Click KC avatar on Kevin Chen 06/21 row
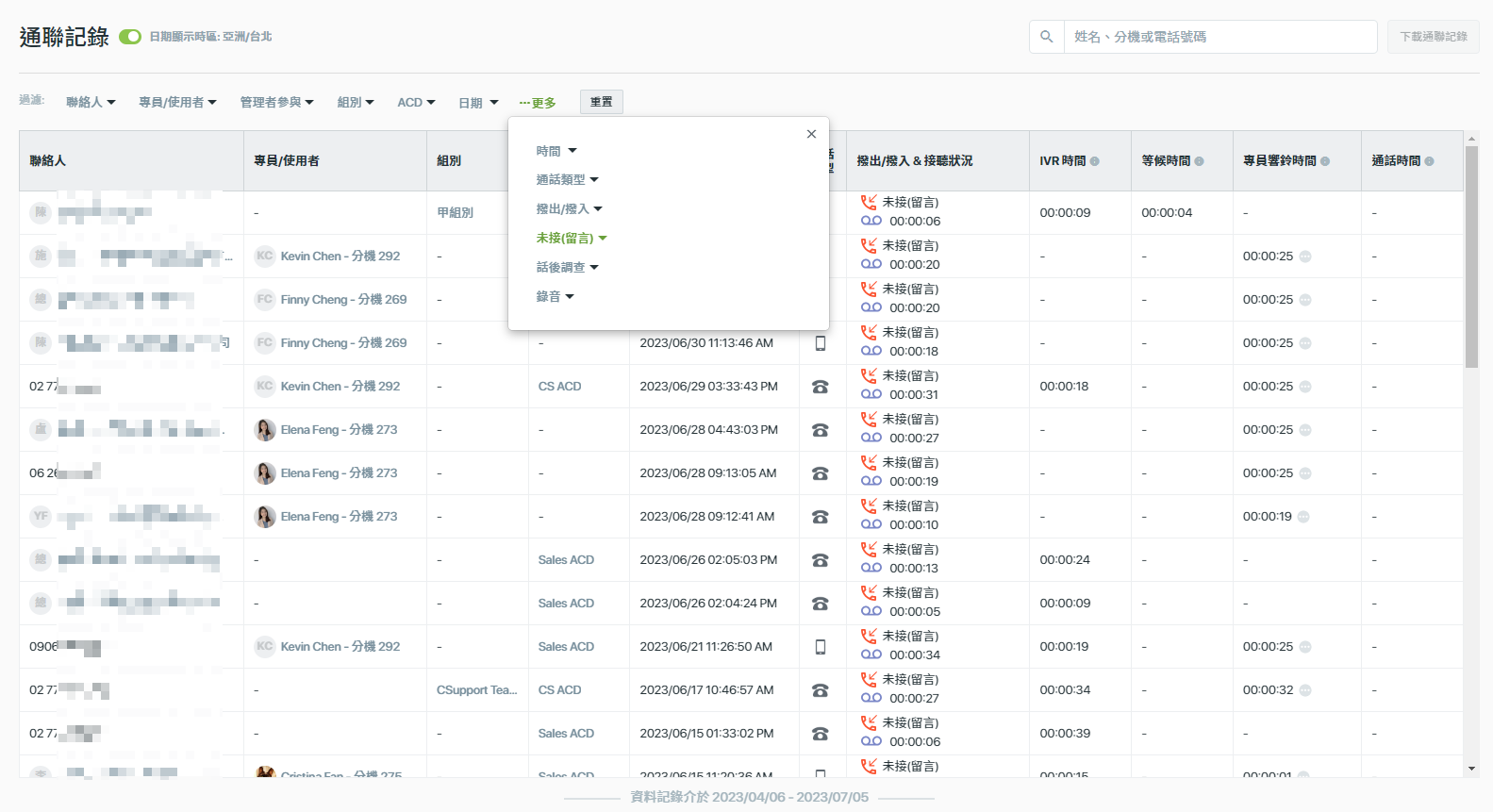This screenshot has height=812, width=1493. coord(265,647)
